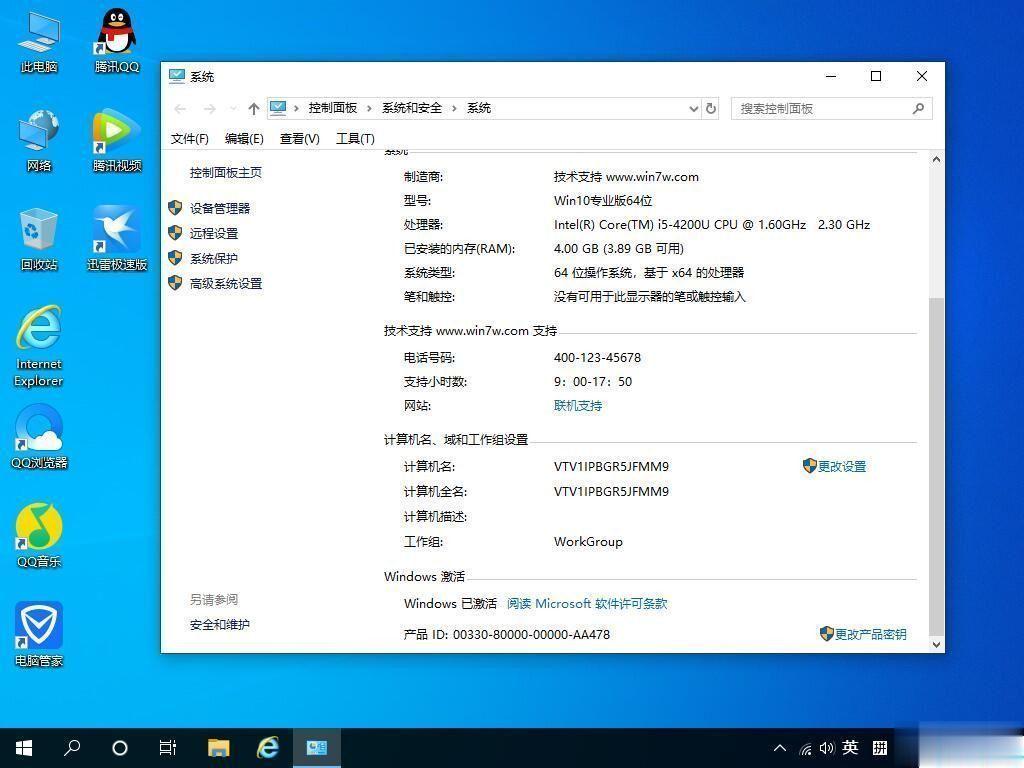Open Advanced System Settings link
Image resolution: width=1024 pixels, height=768 pixels.
(x=226, y=284)
